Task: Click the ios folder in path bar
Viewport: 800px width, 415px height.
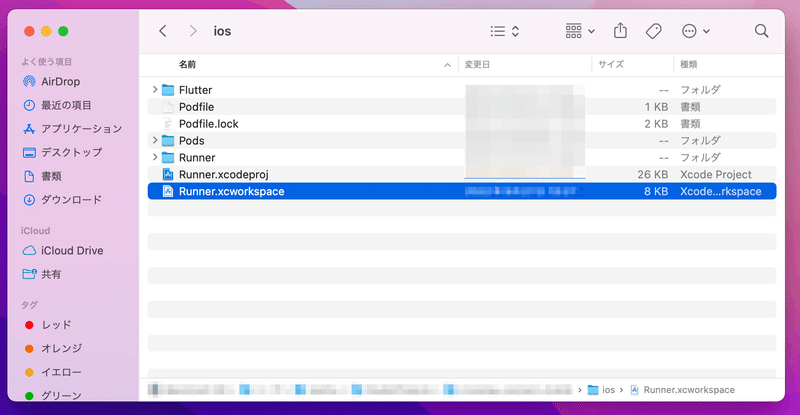Action: pyautogui.click(x=602, y=389)
